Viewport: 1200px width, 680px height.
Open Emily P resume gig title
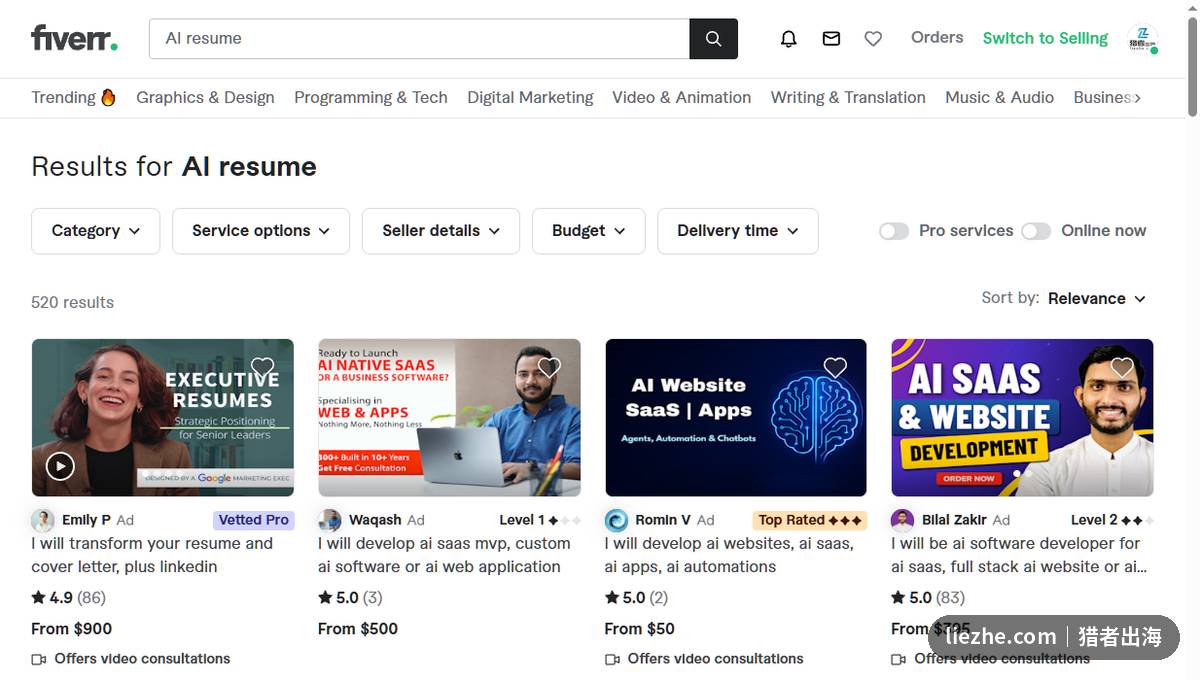click(x=152, y=555)
